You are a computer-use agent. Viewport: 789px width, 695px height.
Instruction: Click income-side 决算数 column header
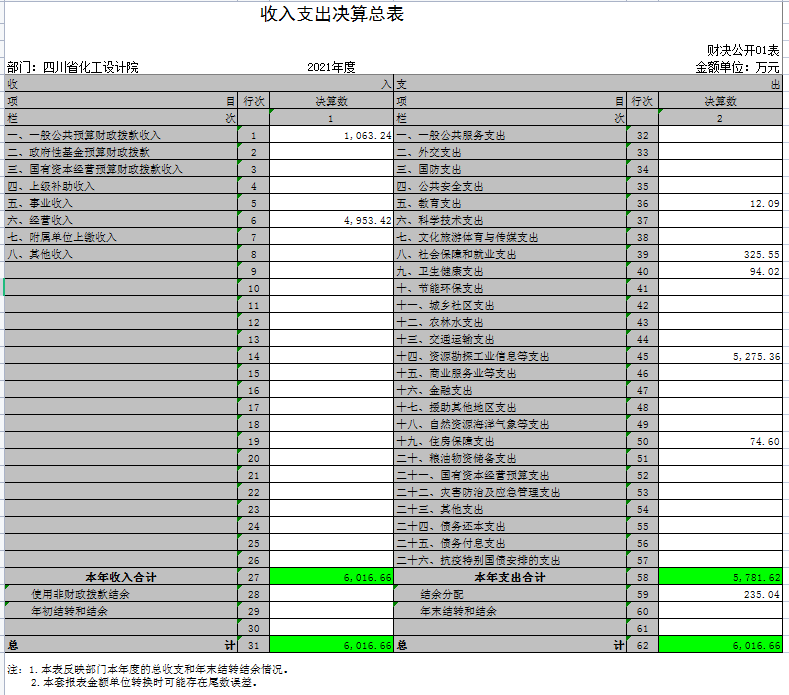point(332,101)
